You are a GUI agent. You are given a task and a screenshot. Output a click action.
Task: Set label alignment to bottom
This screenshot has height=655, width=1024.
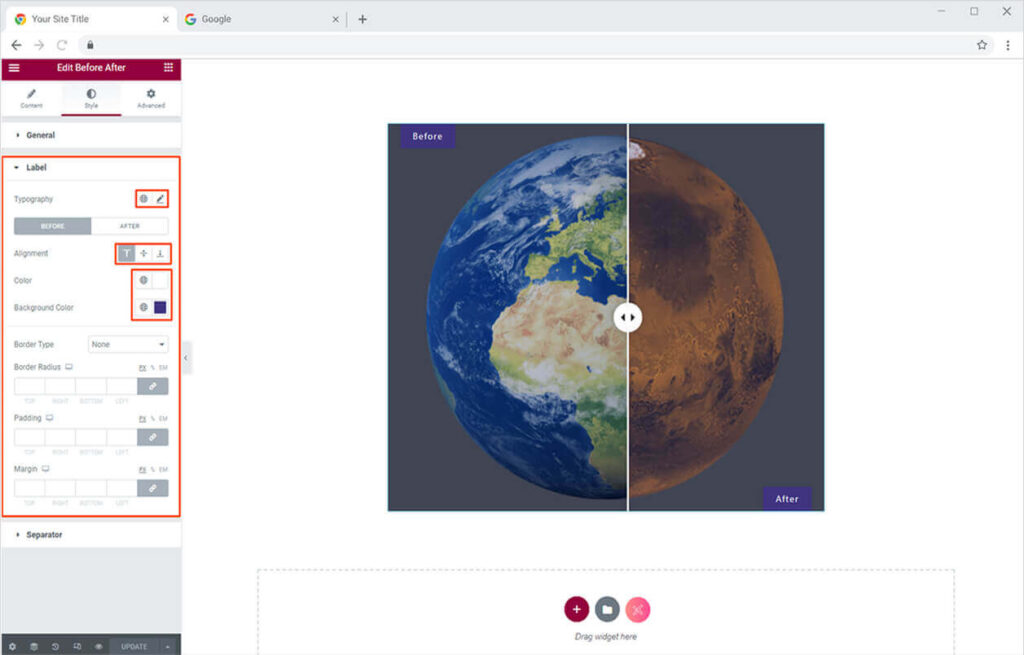click(160, 254)
